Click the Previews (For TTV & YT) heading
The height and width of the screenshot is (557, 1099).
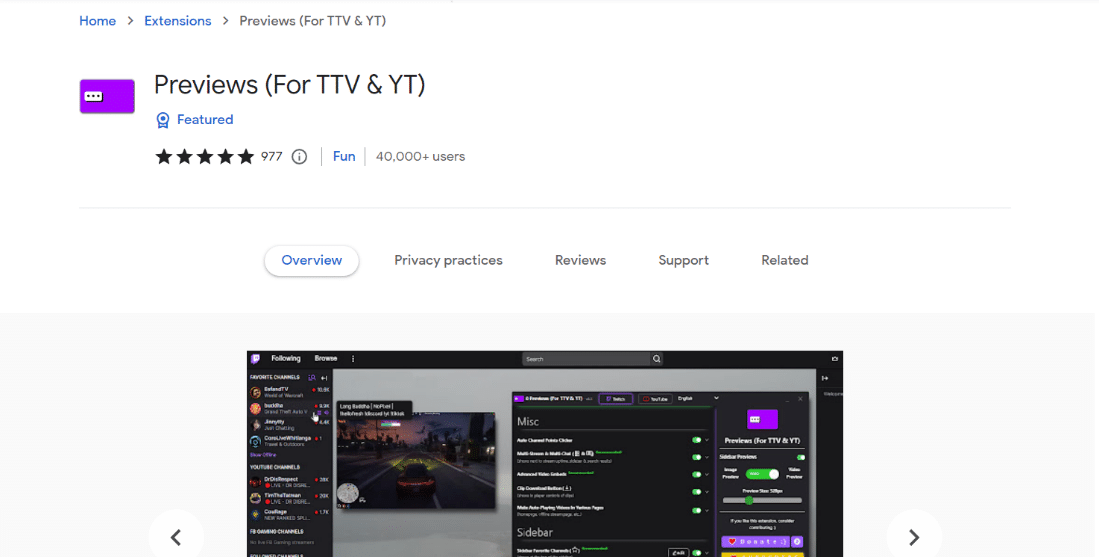289,85
